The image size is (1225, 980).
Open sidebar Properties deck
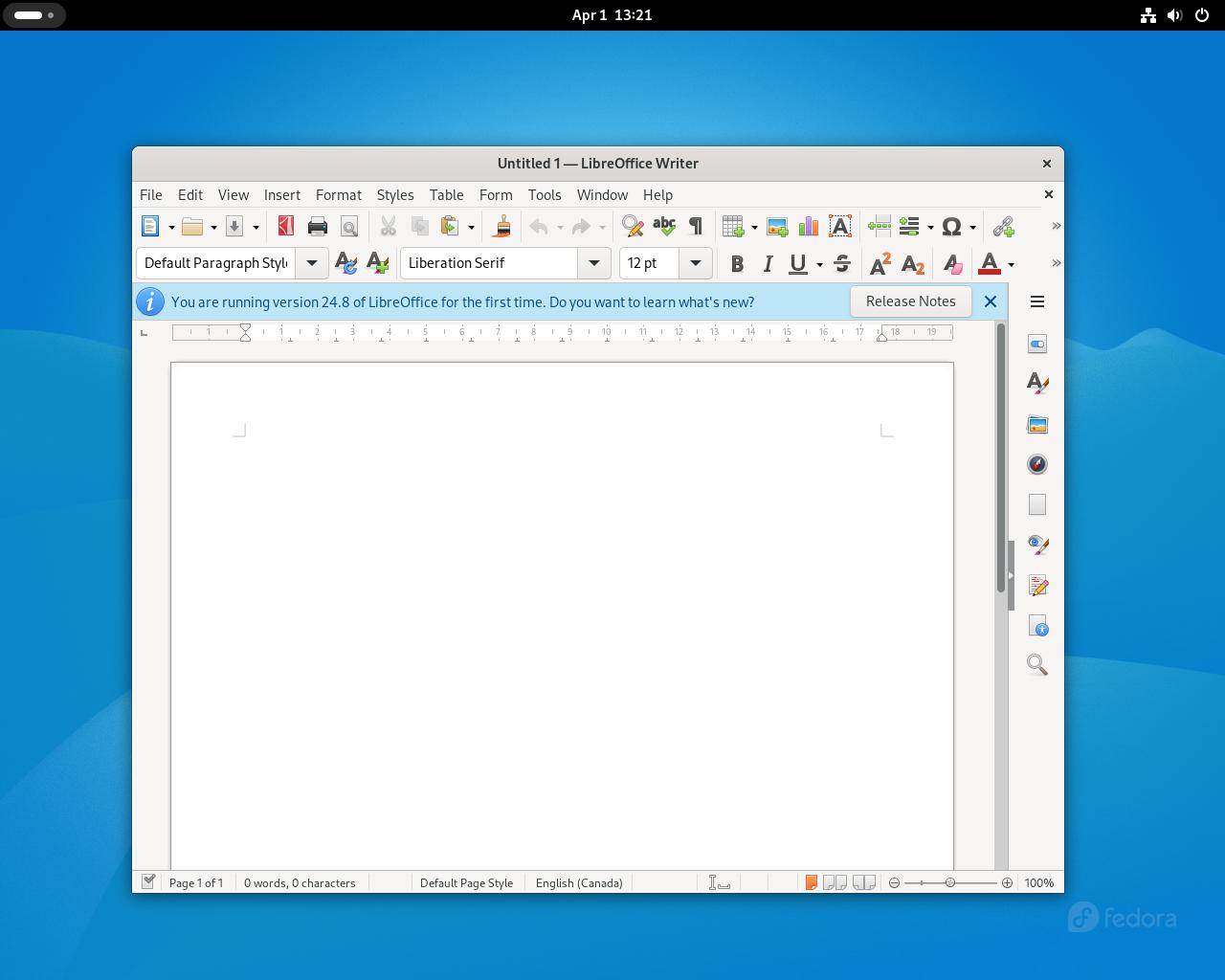[1037, 344]
